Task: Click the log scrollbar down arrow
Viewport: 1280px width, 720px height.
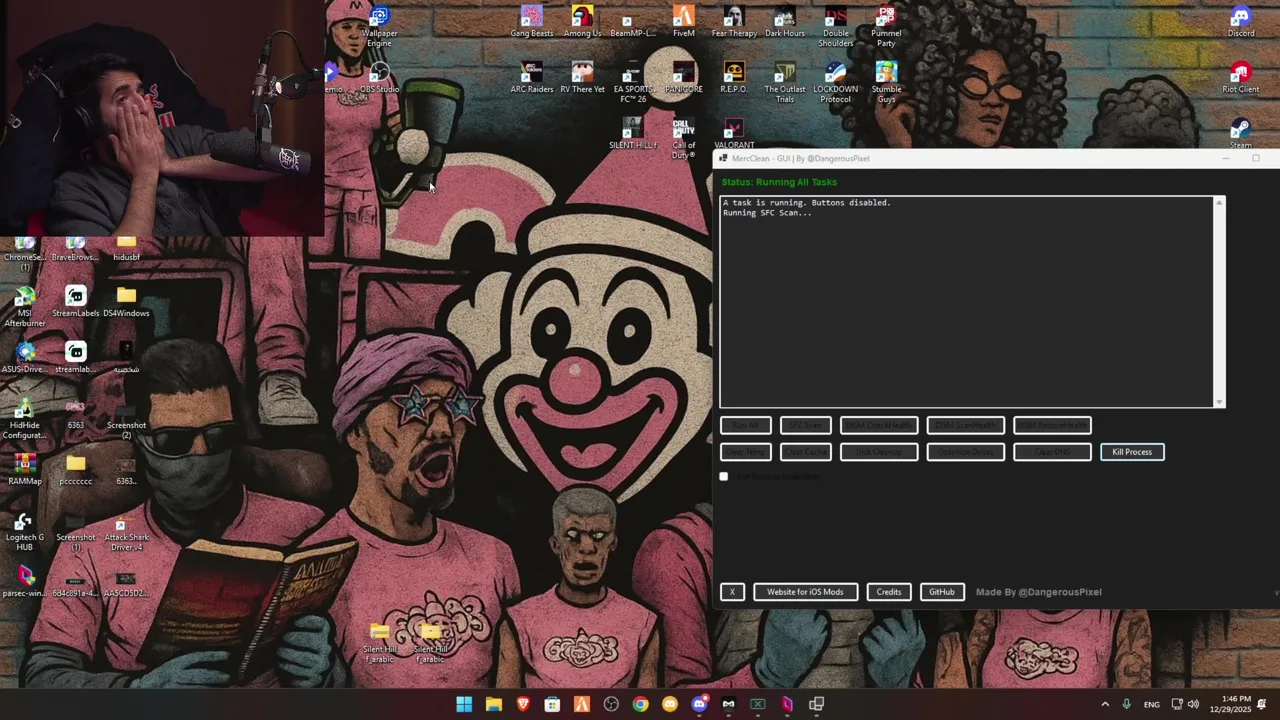Action: pos(1219,402)
